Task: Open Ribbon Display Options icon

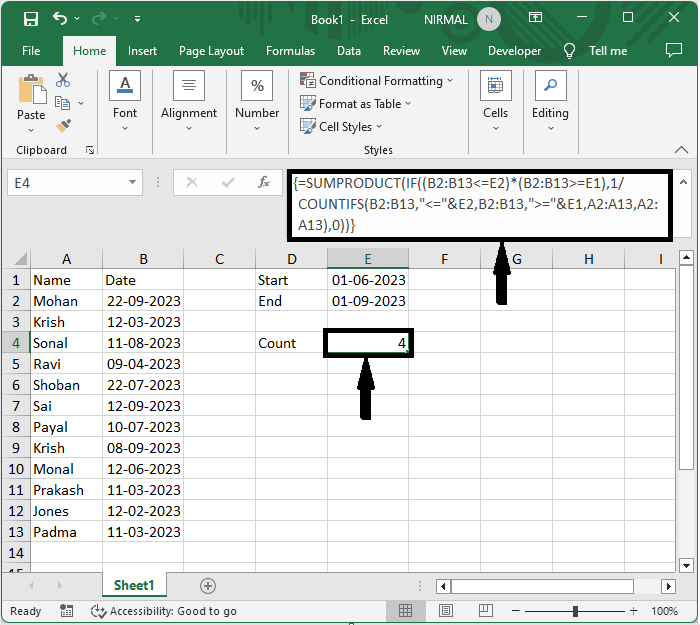Action: pos(535,17)
